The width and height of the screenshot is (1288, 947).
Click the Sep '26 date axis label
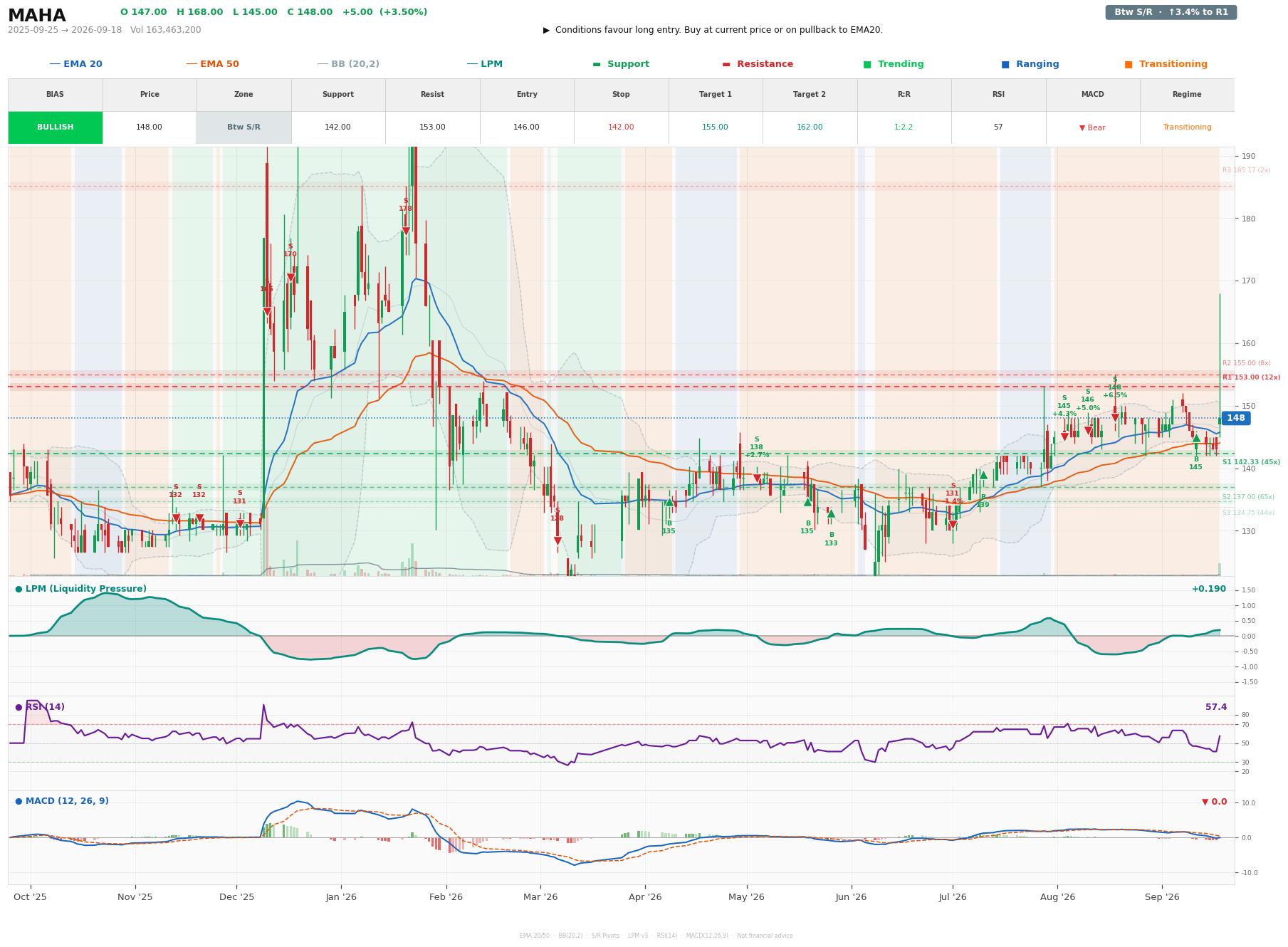pyautogui.click(x=1162, y=897)
